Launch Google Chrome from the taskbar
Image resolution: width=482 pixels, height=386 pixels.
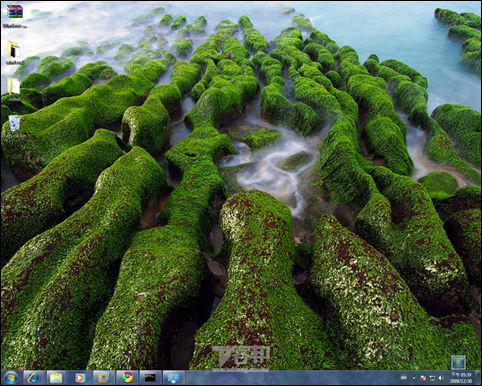click(127, 378)
